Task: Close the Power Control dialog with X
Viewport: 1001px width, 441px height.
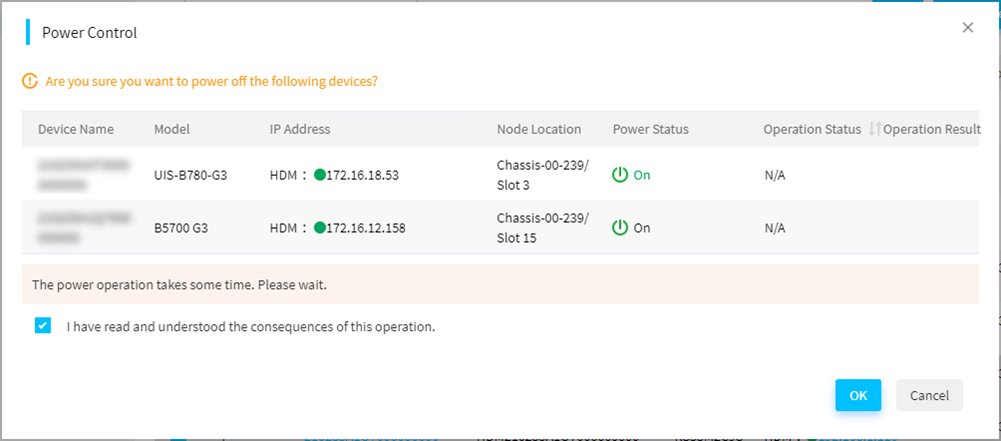Action: coord(968,27)
